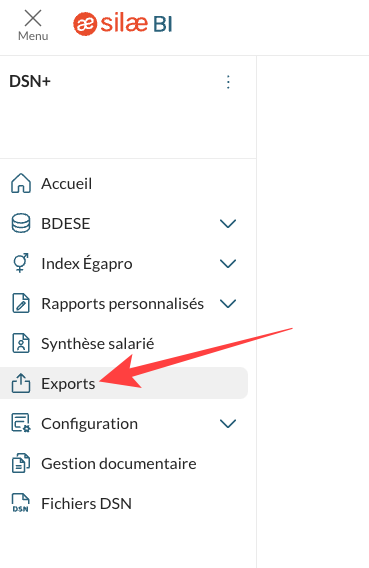Click the Silae BI logo
Image resolution: width=369 pixels, height=568 pixels.
click(x=123, y=24)
